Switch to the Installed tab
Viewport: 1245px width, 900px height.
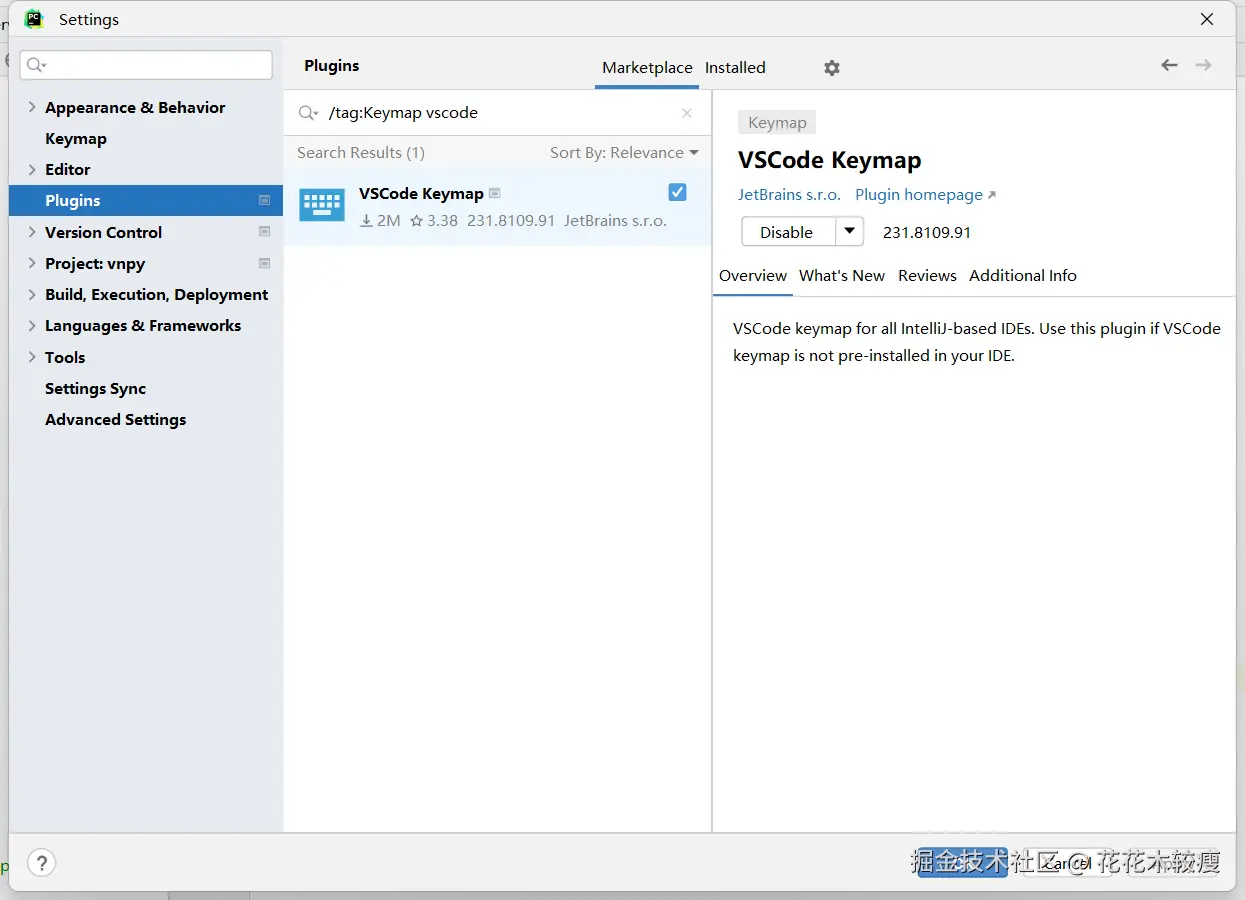click(735, 67)
